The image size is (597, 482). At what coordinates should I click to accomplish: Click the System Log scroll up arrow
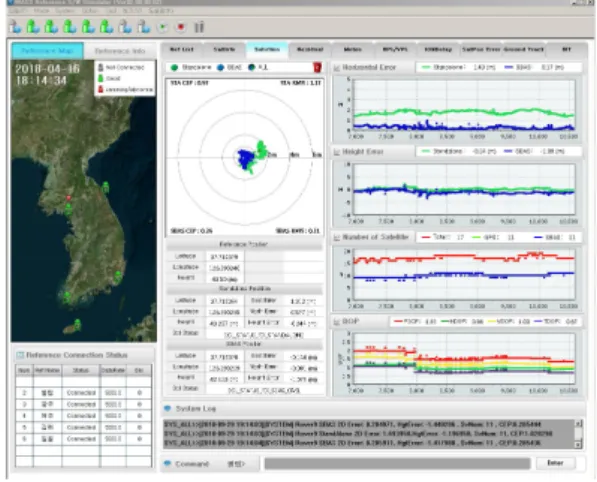click(x=578, y=423)
